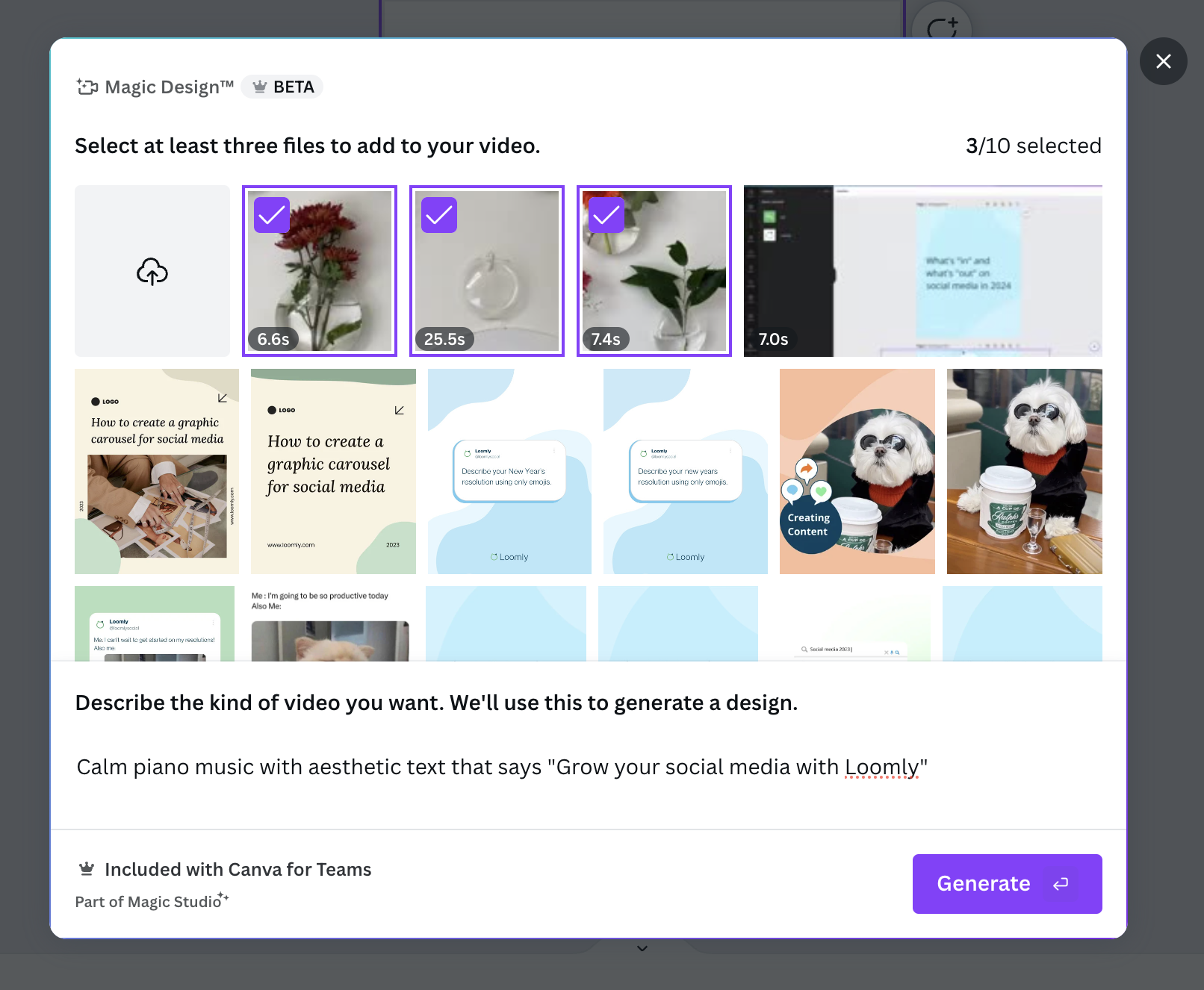1204x990 pixels.
Task: Uncheck the 25.5s glass ornament video
Action: [439, 215]
